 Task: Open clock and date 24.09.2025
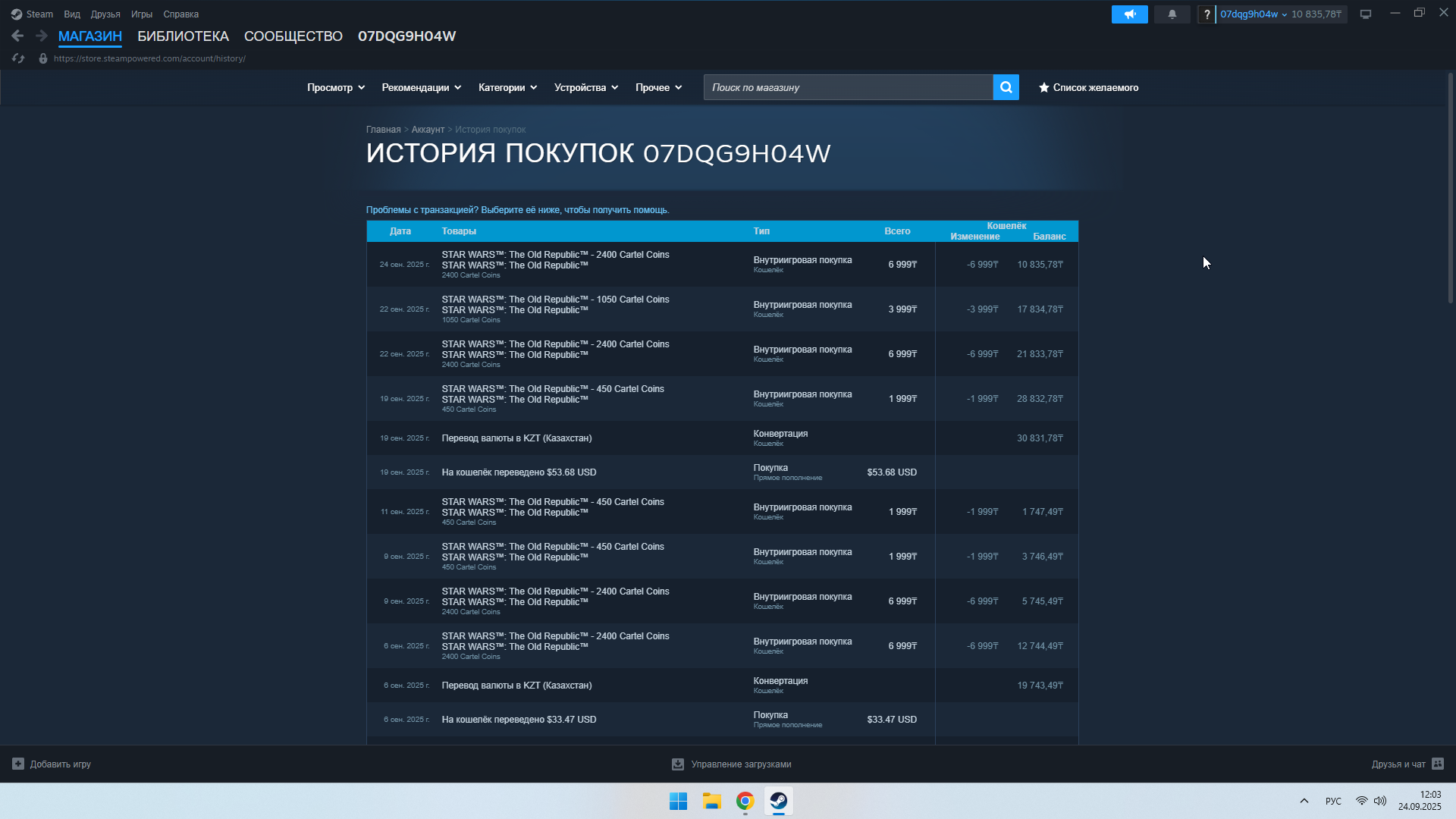click(x=1420, y=801)
